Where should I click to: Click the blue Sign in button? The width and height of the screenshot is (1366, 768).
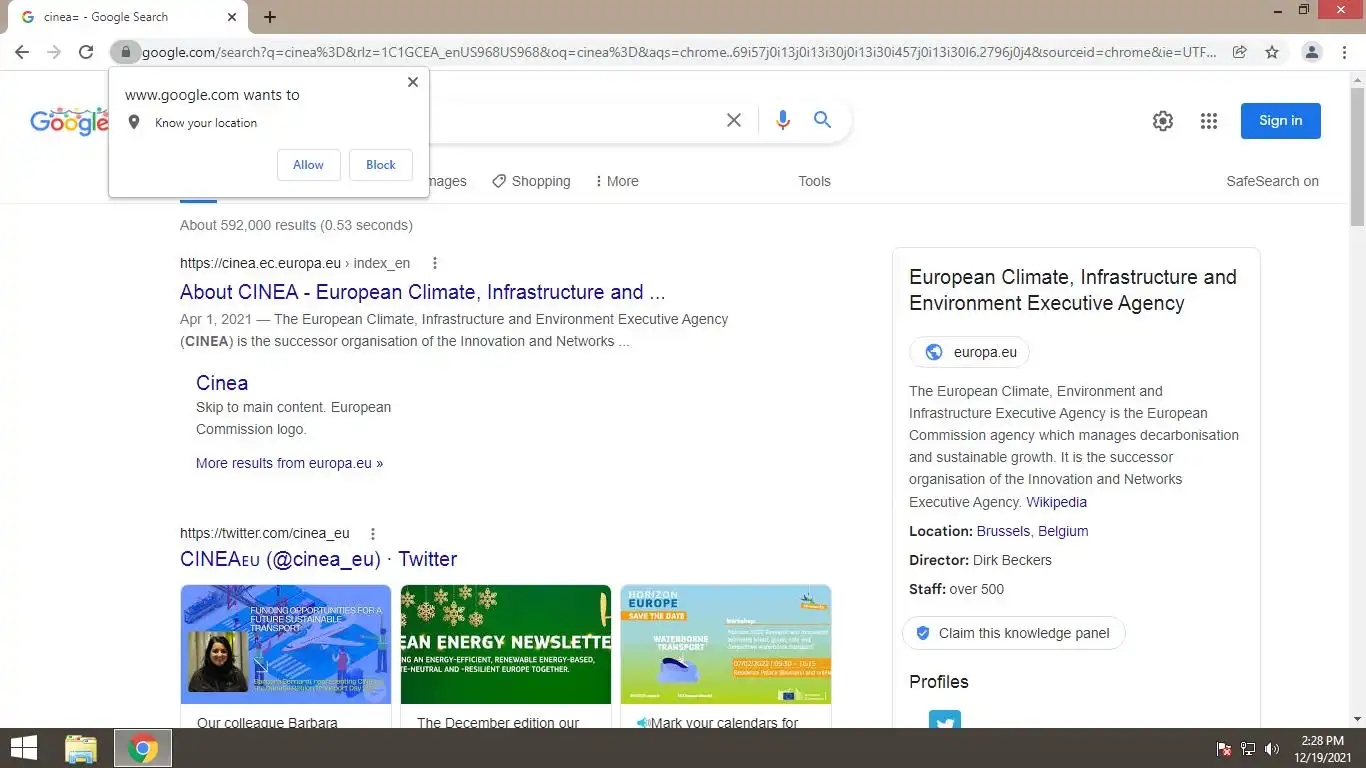coord(1280,121)
